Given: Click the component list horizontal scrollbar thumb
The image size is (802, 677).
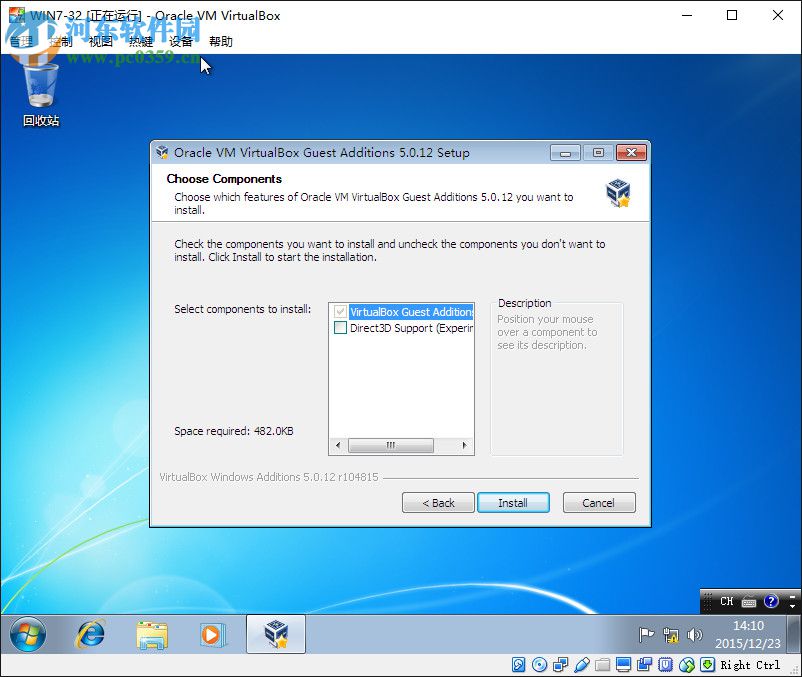Looking at the screenshot, I should coord(391,445).
